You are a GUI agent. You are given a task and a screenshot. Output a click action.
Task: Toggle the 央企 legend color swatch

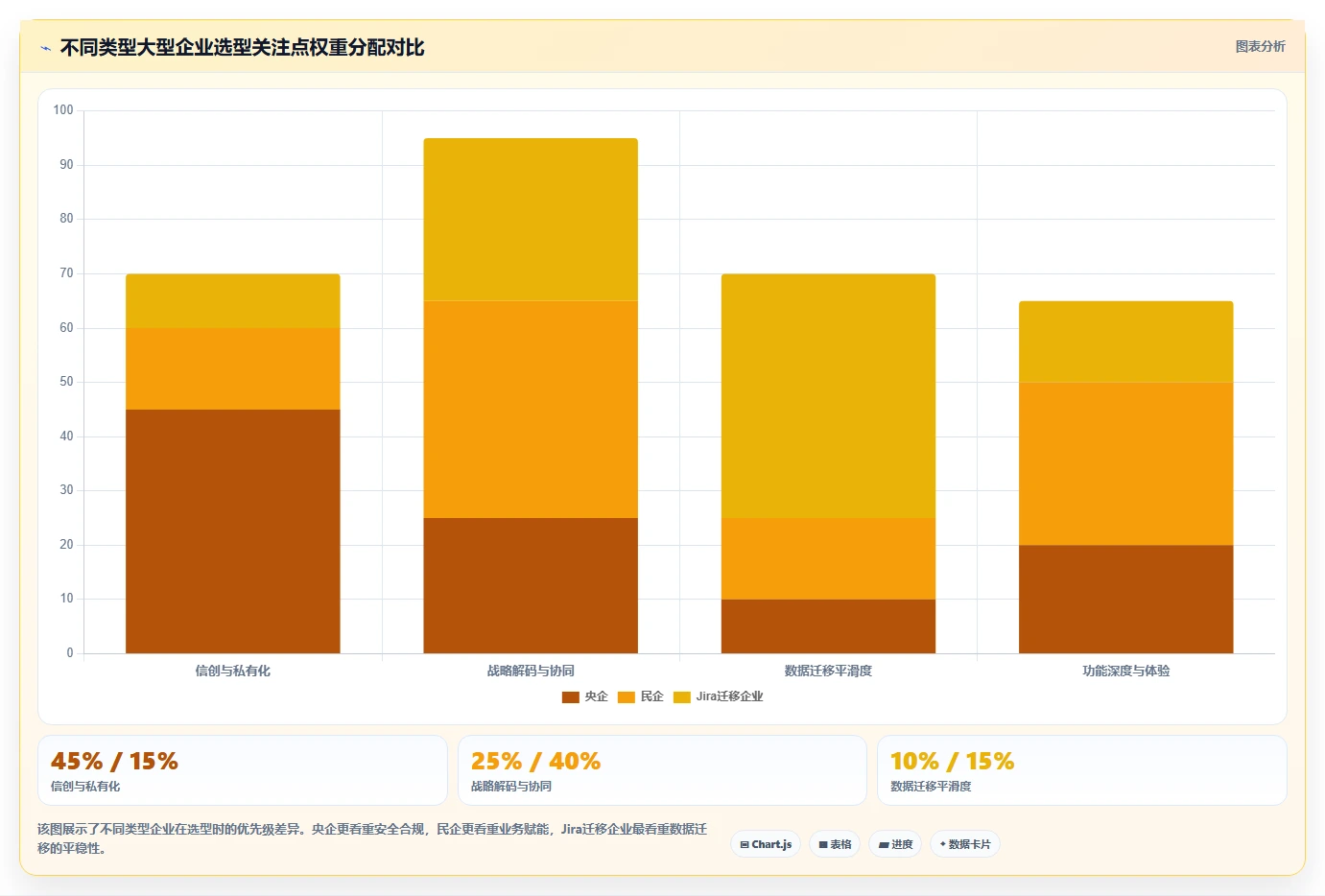coord(570,696)
